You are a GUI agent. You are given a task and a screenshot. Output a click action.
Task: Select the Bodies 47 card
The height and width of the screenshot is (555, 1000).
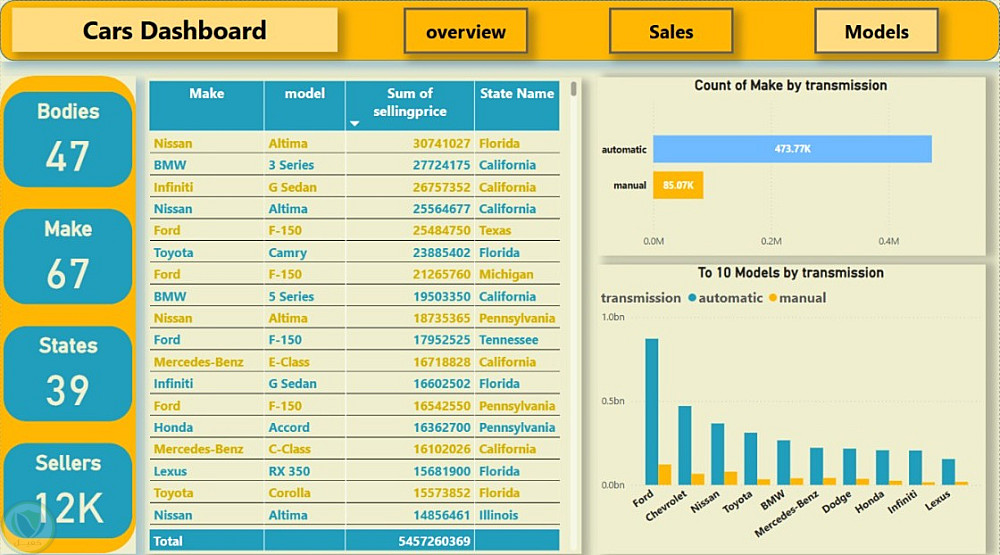click(x=68, y=139)
